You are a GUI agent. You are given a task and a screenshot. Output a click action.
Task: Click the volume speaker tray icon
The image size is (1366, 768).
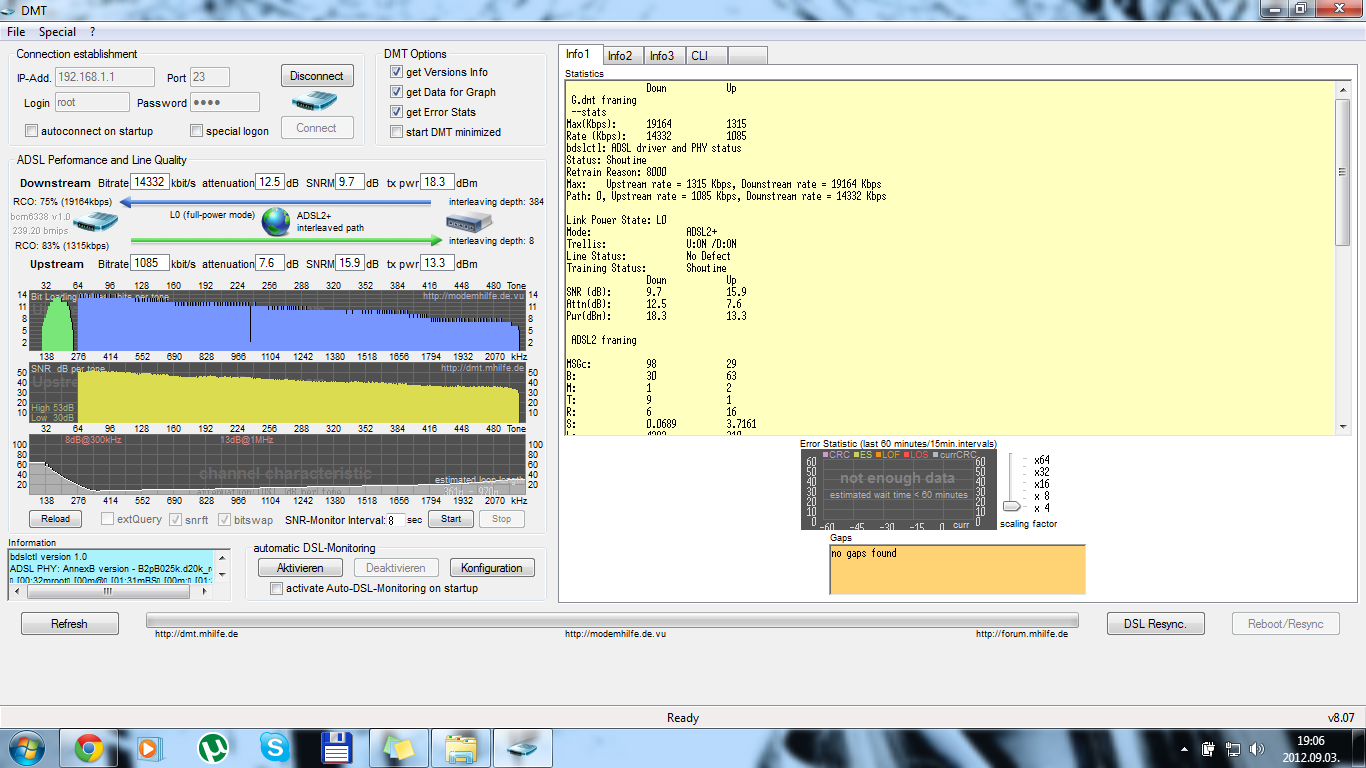[1256, 748]
